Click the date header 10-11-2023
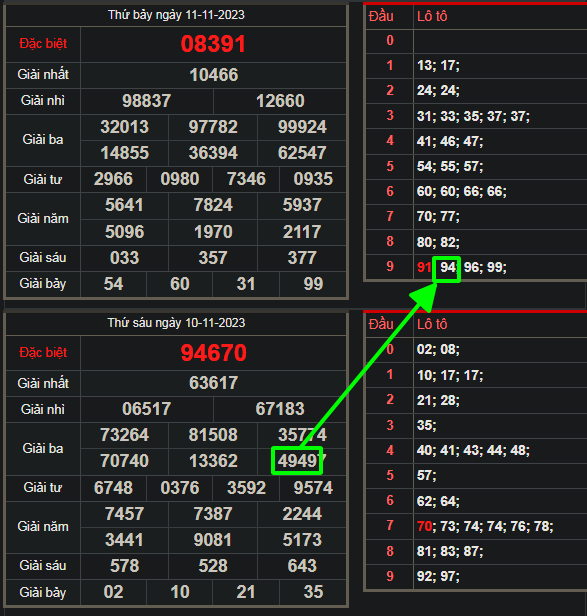 [x=176, y=323]
